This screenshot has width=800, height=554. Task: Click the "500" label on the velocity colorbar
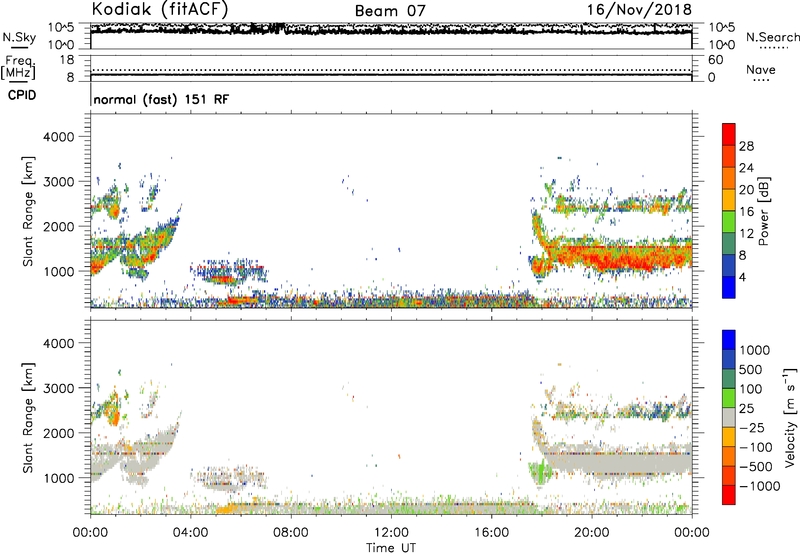click(751, 370)
